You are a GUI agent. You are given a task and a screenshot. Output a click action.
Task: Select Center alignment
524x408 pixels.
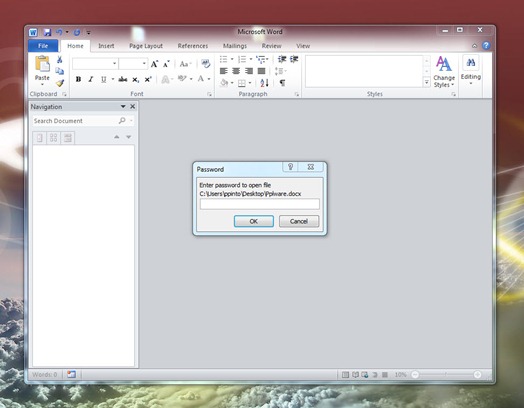point(236,71)
